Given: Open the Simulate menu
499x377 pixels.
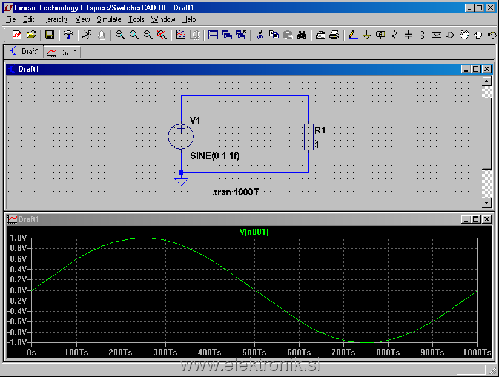Looking at the screenshot, I should (109, 19).
